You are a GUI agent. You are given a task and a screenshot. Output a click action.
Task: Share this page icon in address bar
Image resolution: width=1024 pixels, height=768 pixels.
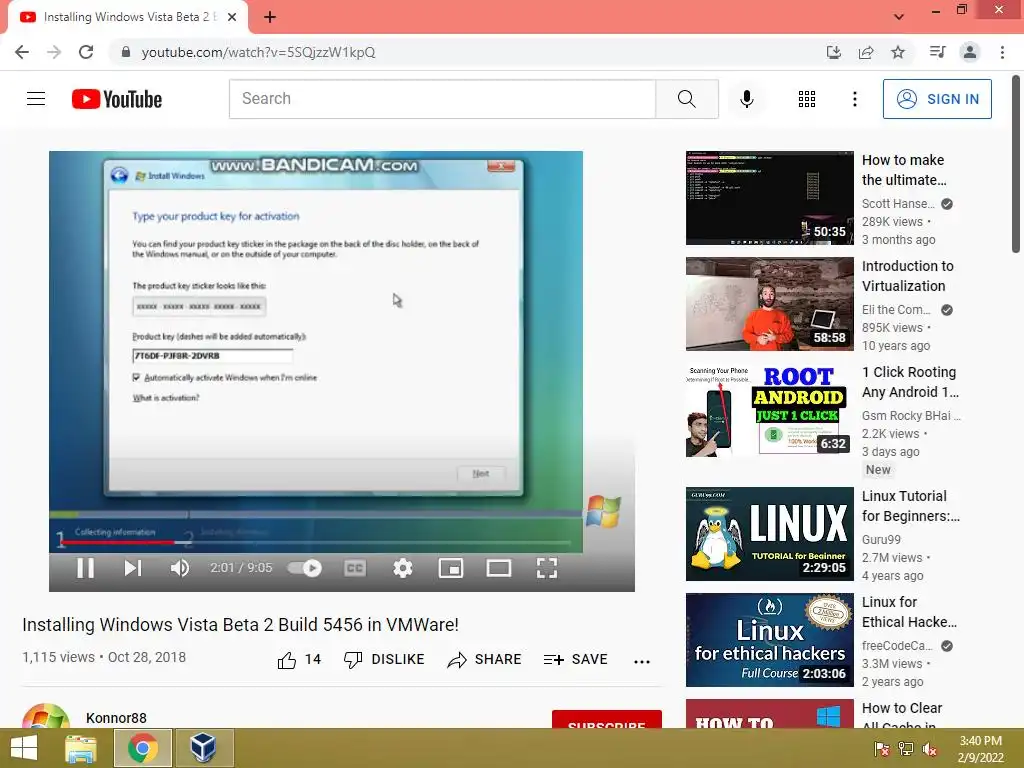tap(866, 52)
